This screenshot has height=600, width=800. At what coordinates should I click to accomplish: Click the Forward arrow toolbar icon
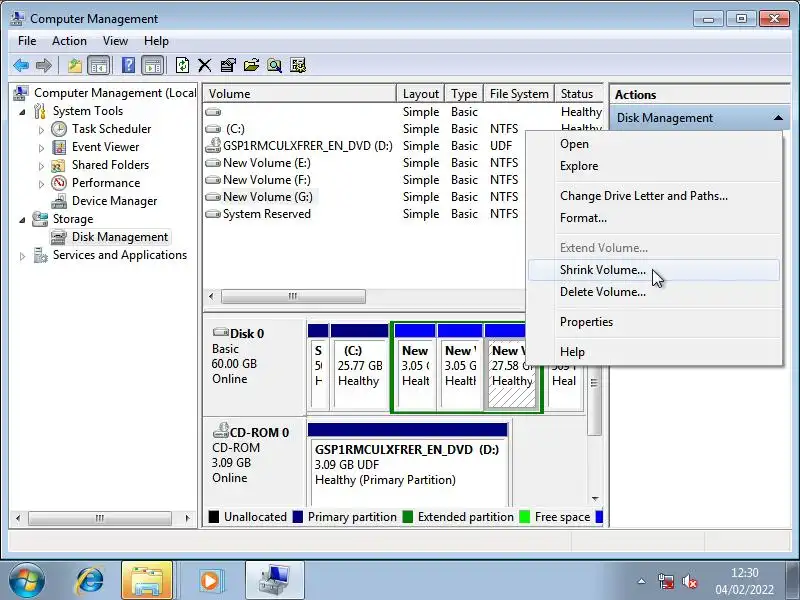pyautogui.click(x=44, y=65)
